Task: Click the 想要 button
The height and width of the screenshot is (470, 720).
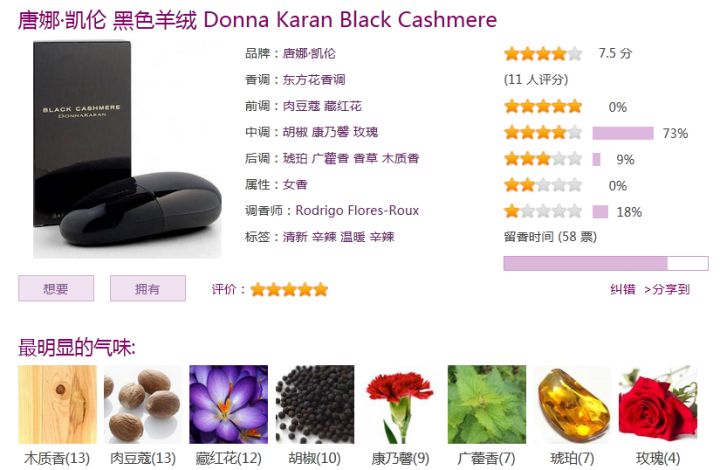Action: [56, 288]
